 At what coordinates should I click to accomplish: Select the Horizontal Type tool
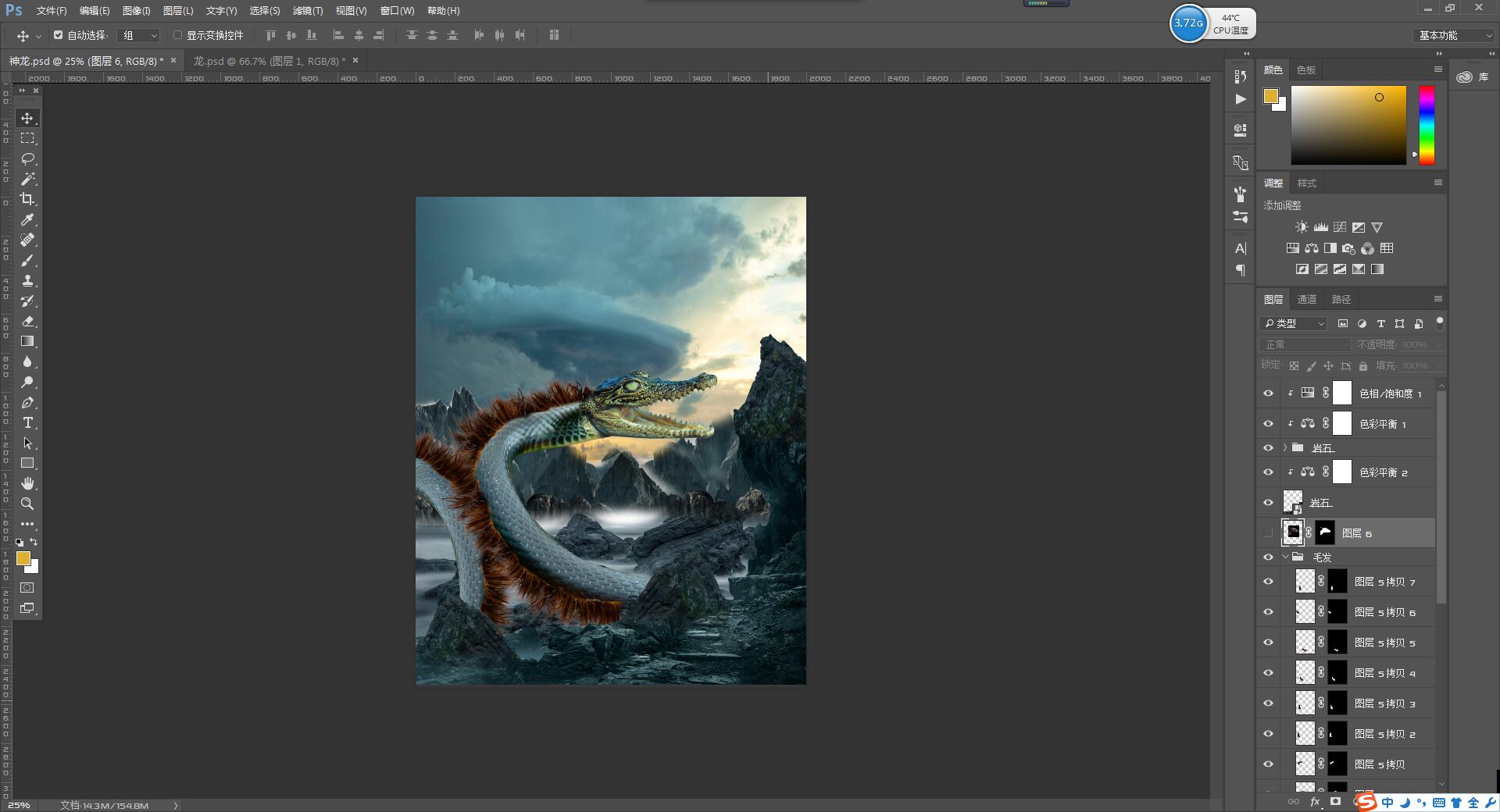pos(27,422)
